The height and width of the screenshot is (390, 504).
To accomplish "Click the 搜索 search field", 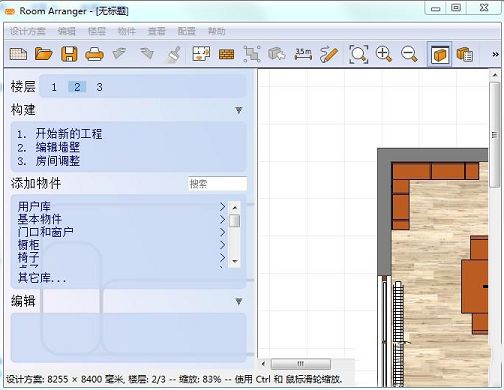I will (217, 184).
